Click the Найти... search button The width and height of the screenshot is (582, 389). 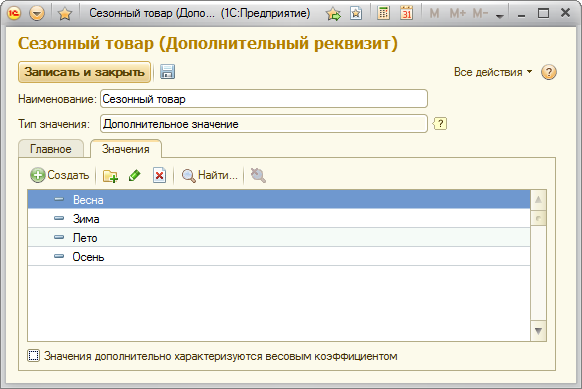(209, 175)
